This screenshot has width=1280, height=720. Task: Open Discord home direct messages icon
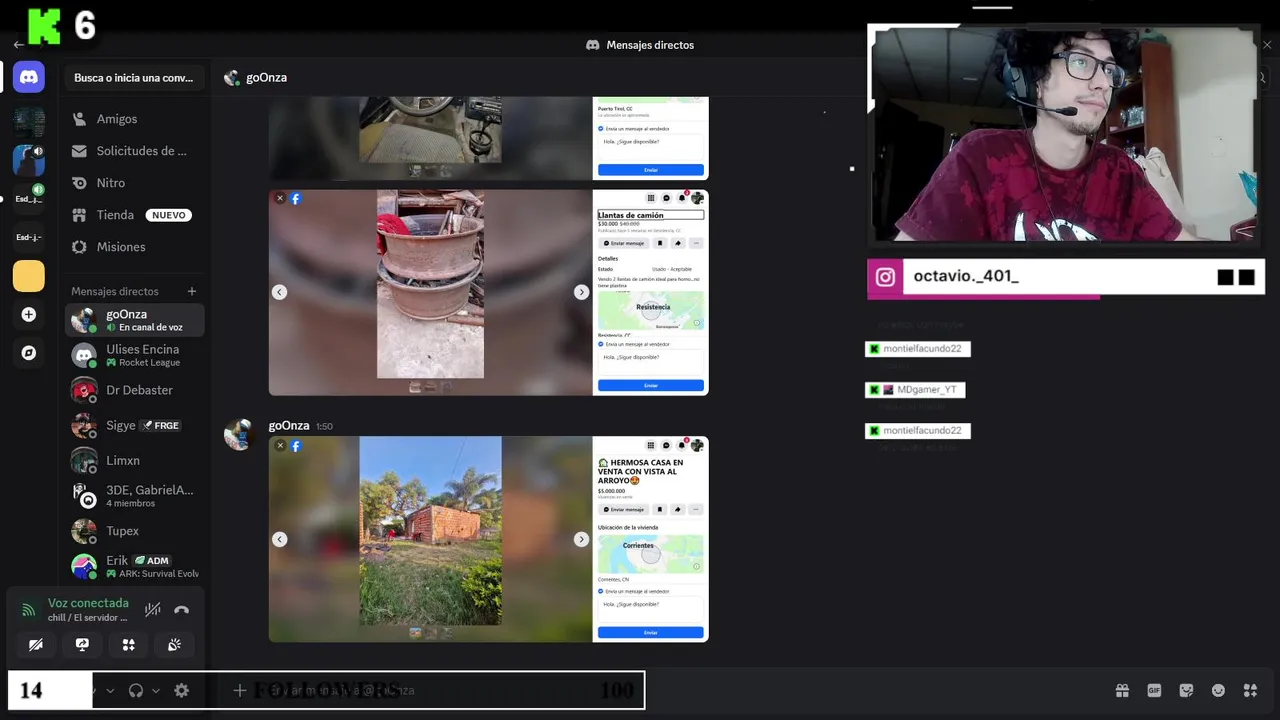coord(29,77)
